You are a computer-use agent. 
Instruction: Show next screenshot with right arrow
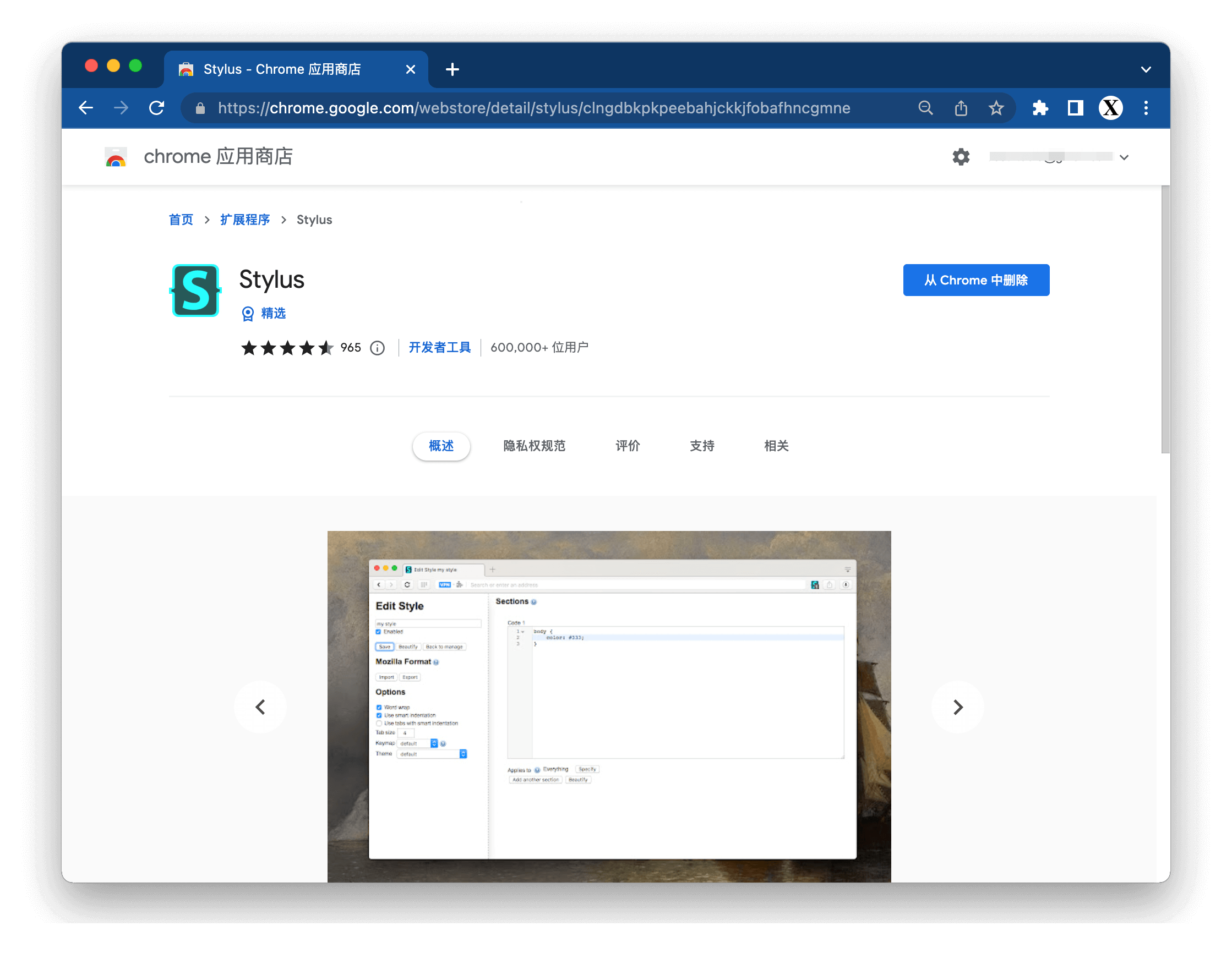pos(958,707)
